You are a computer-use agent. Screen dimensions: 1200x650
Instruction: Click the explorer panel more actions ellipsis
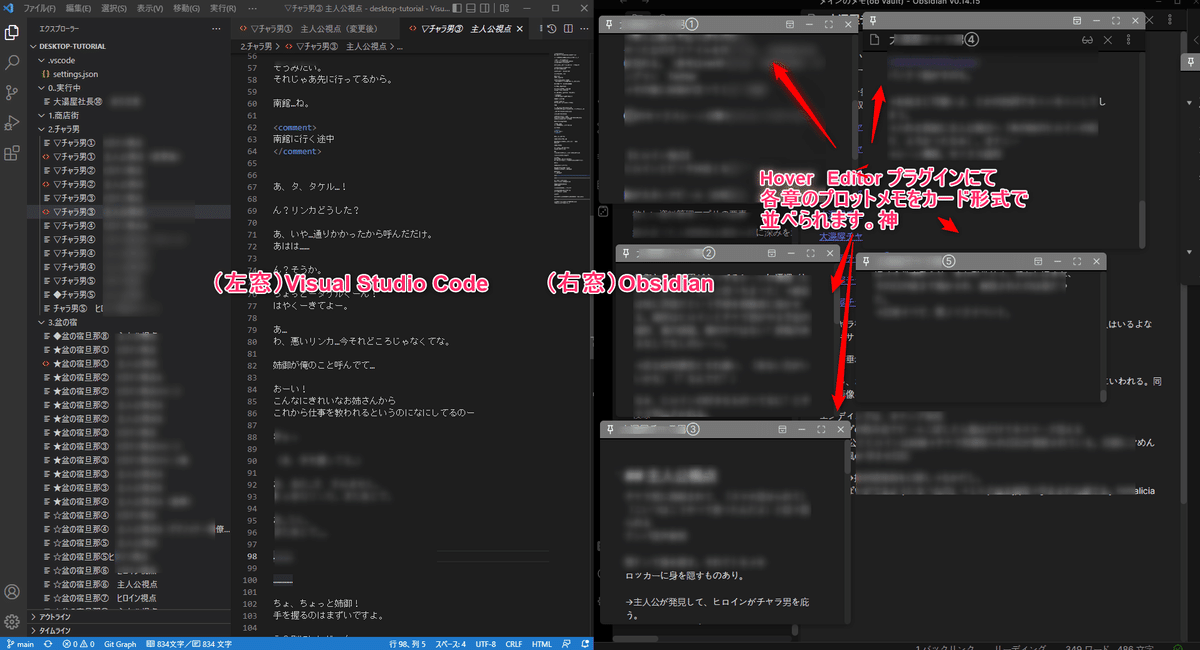pos(216,29)
